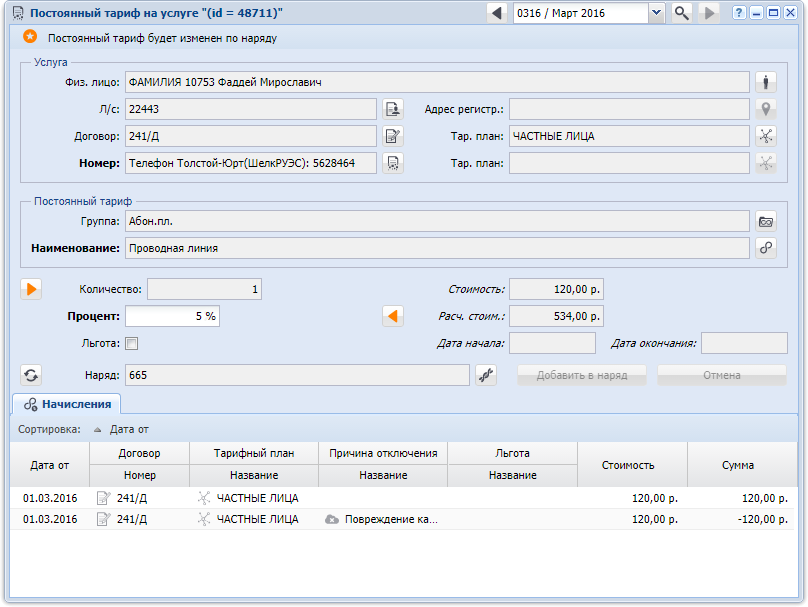Click the Дата окончания field

point(744,343)
